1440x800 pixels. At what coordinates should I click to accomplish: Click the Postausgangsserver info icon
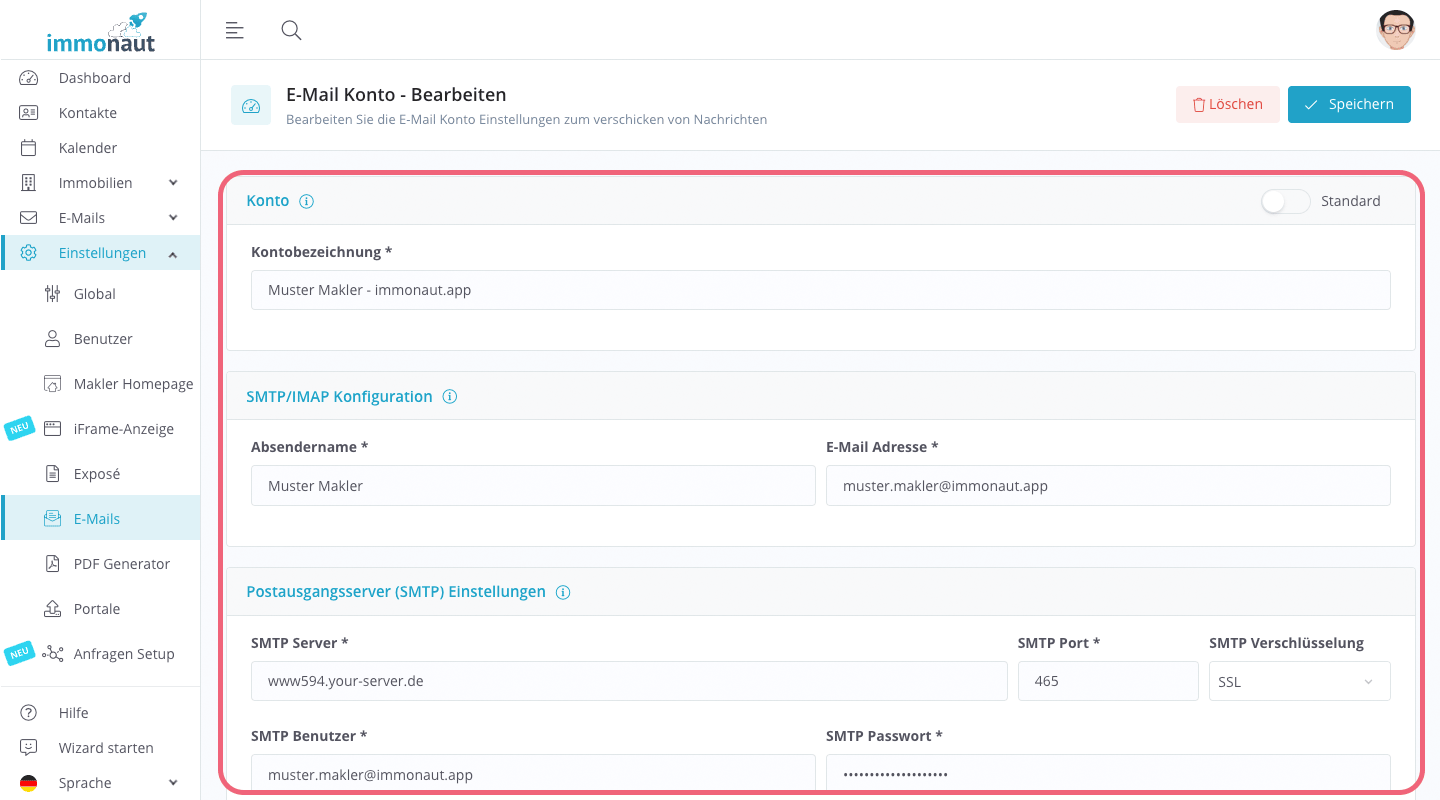563,592
